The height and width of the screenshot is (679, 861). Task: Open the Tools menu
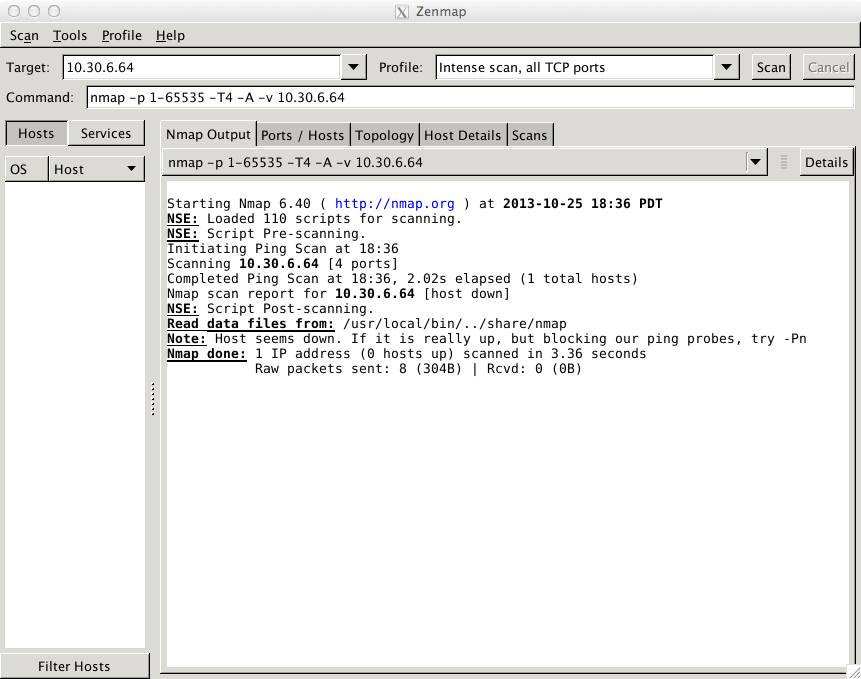click(x=70, y=36)
